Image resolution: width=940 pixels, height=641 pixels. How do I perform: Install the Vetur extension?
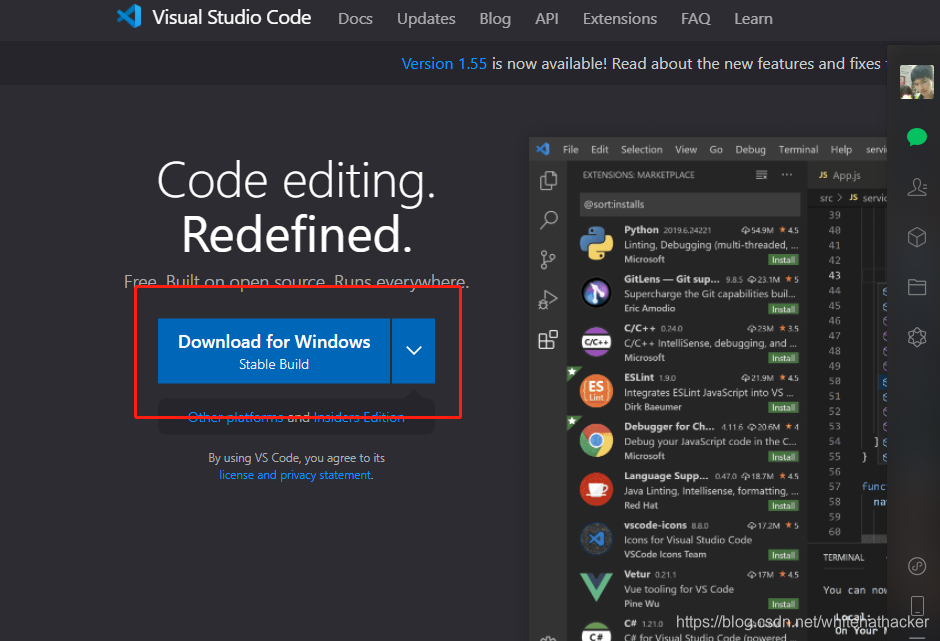pos(783,604)
